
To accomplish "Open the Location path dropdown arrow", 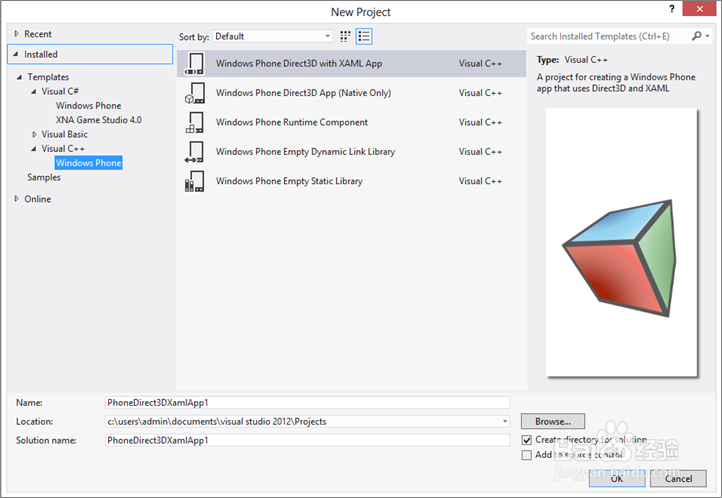I will tap(505, 421).
